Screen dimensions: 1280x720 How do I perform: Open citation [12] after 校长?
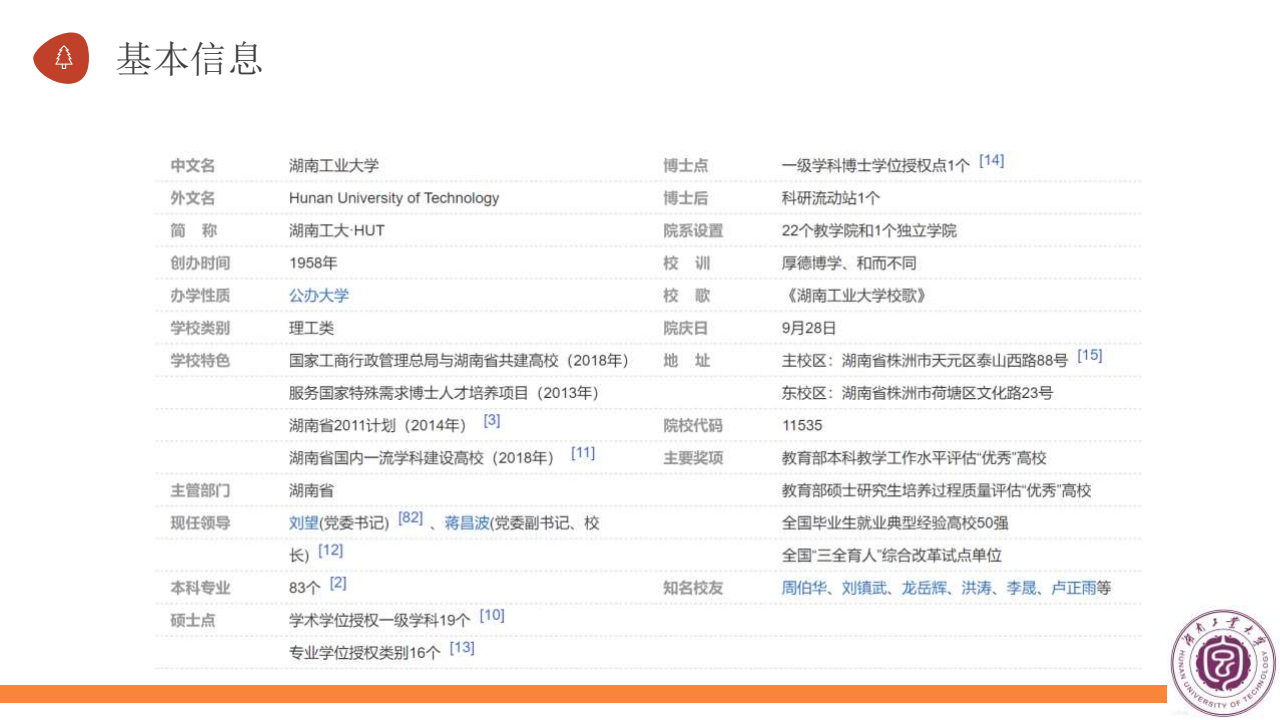tap(330, 551)
